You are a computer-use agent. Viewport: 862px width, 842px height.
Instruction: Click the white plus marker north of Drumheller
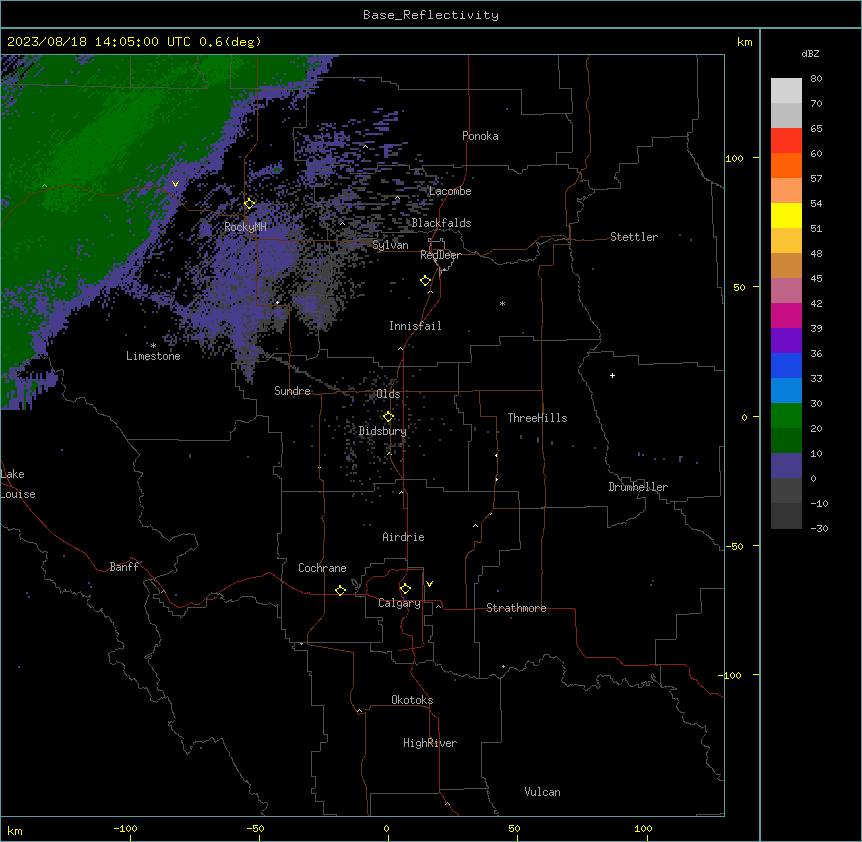(x=612, y=375)
